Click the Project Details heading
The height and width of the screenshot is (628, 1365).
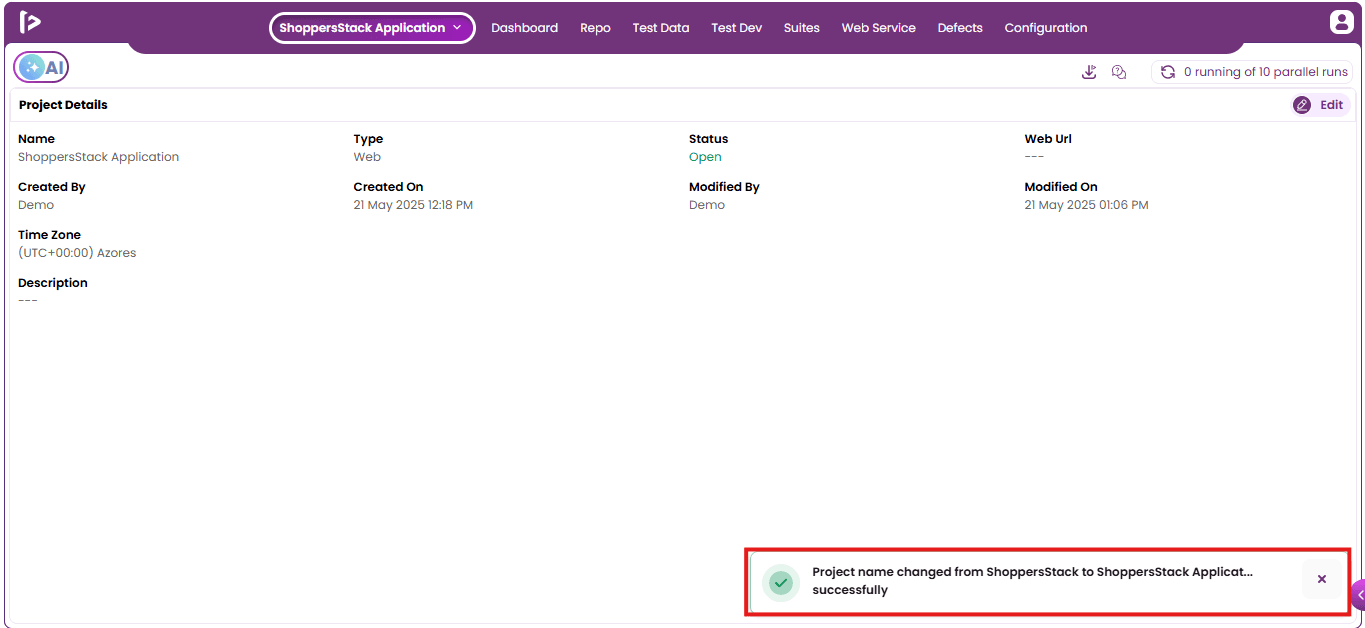[63, 105]
